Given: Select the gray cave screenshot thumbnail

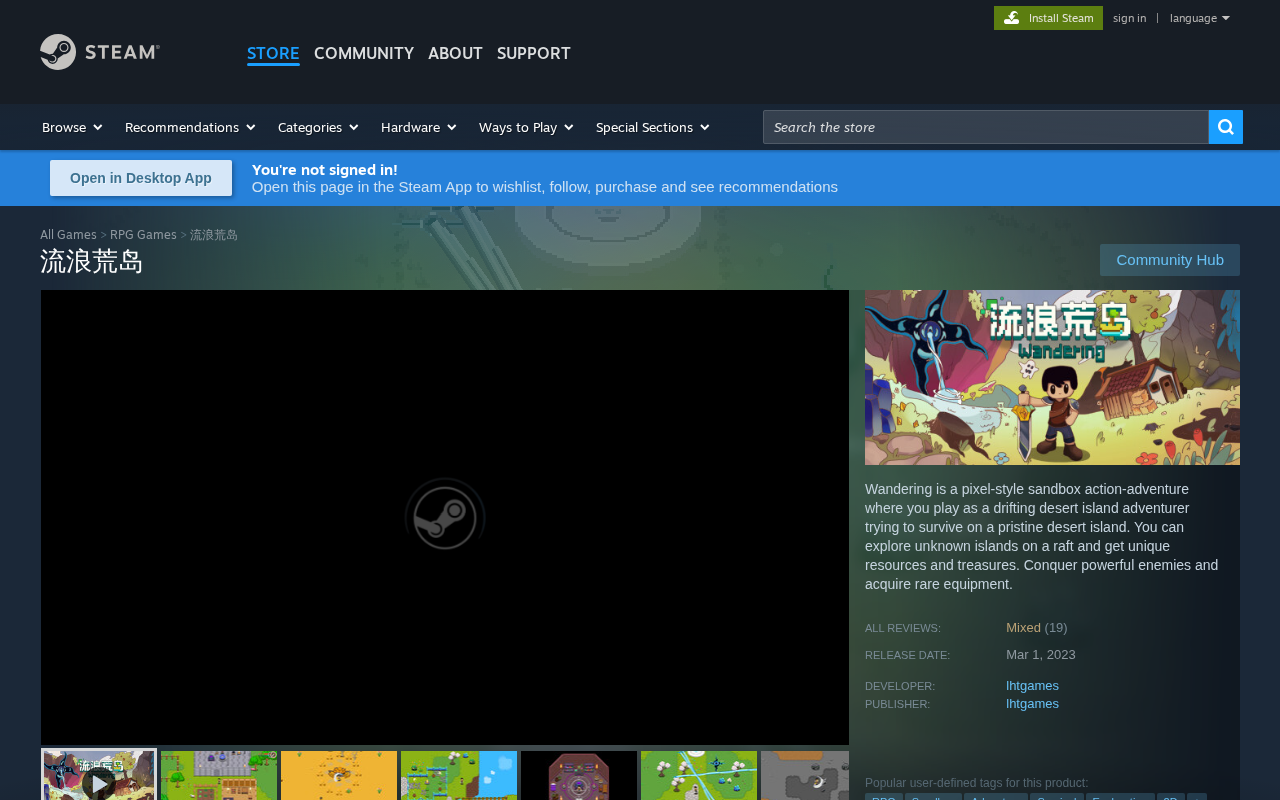Looking at the screenshot, I should 805,775.
